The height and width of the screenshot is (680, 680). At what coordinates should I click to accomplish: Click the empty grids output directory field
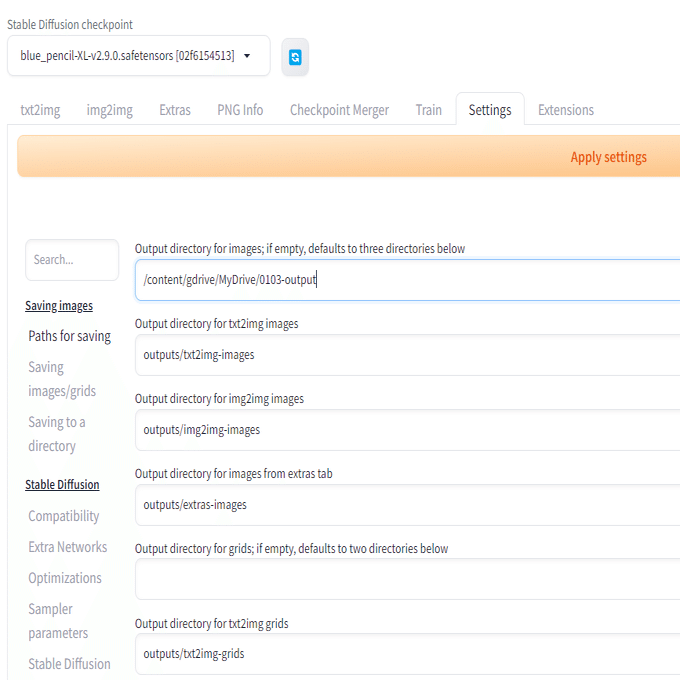click(408, 579)
